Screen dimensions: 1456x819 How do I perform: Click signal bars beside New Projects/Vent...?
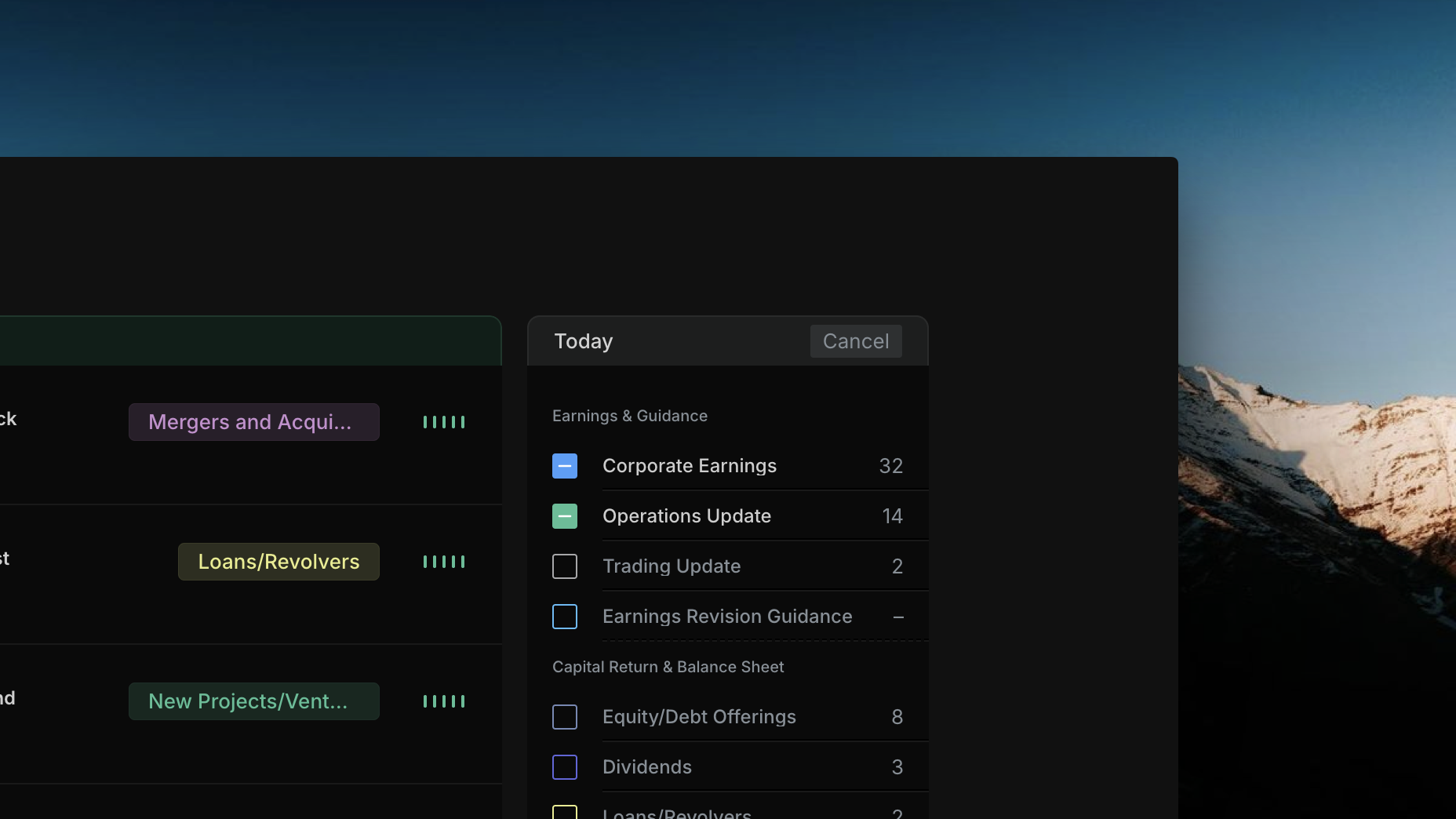[444, 701]
